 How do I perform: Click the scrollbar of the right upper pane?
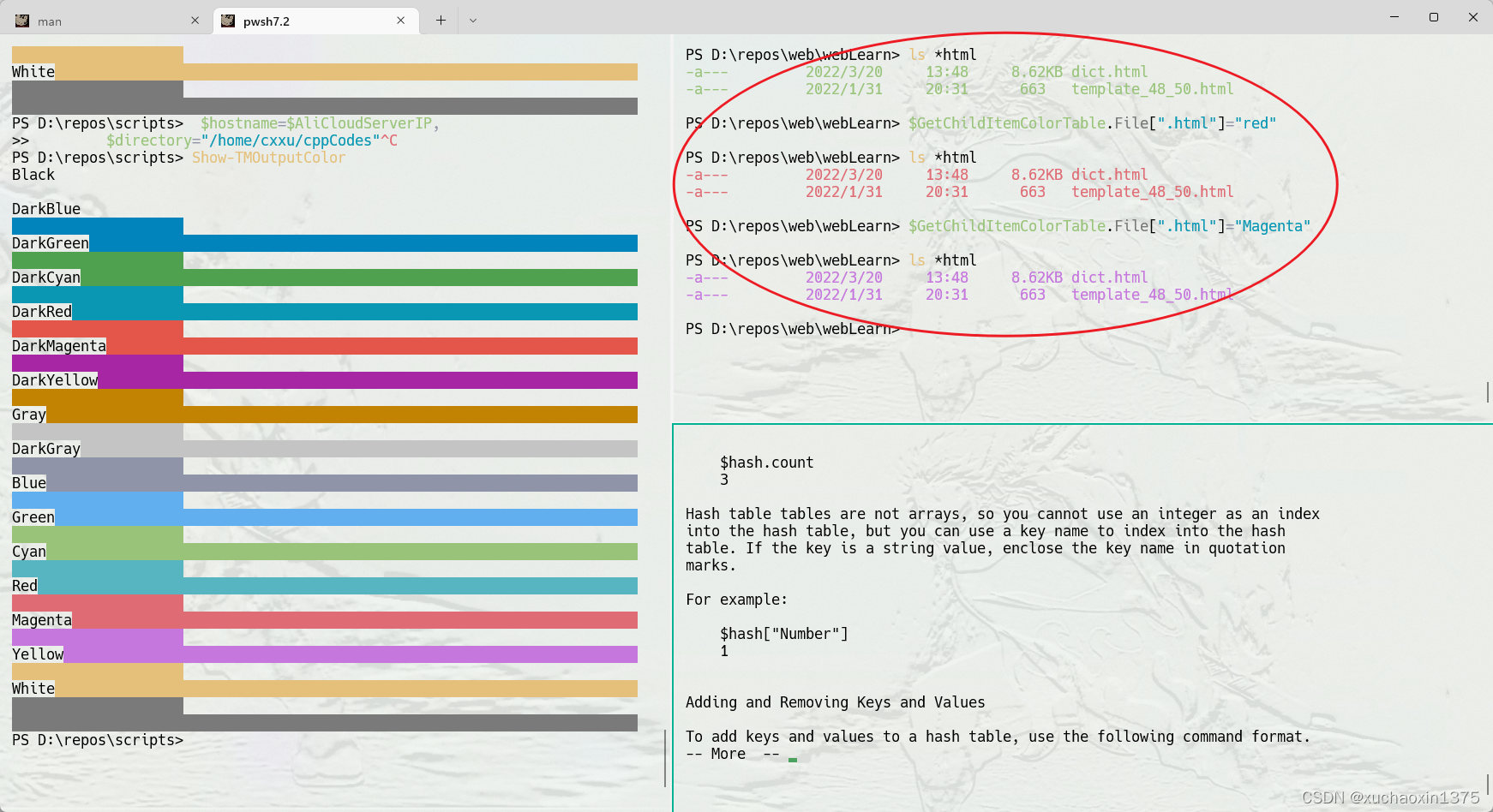pos(1487,392)
